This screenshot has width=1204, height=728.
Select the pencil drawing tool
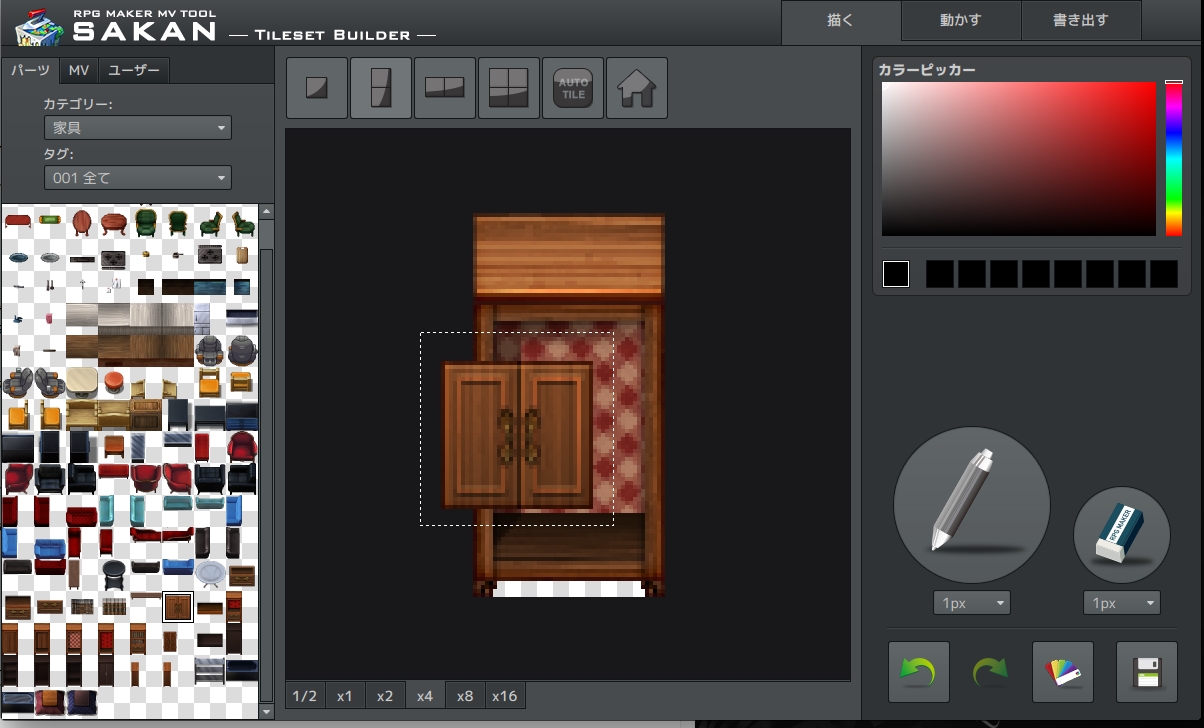(x=971, y=506)
